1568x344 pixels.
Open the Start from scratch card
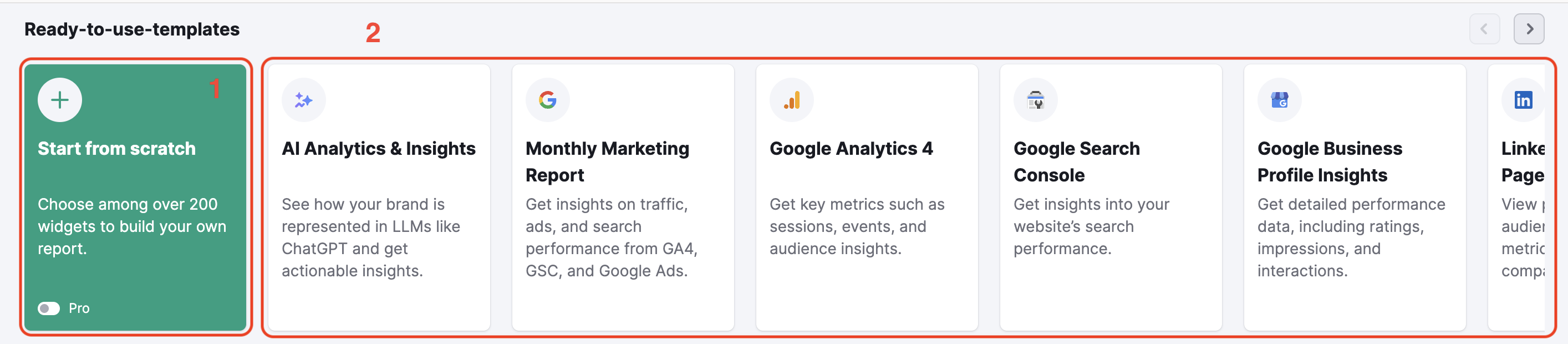coord(135,201)
